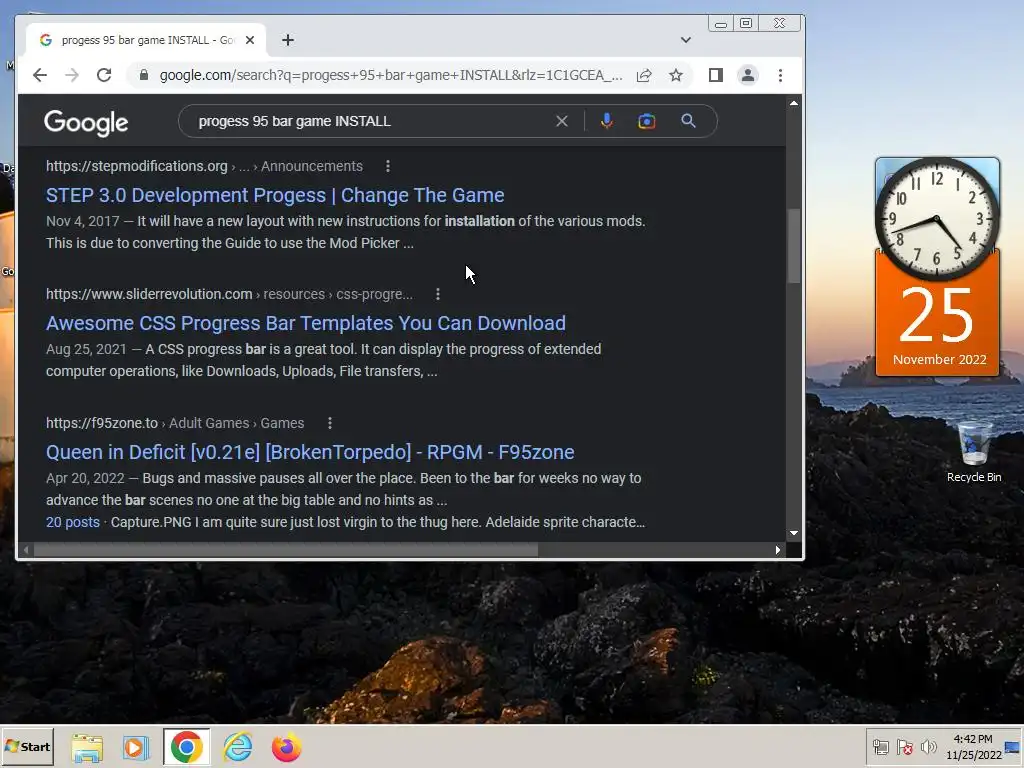Image resolution: width=1024 pixels, height=768 pixels.
Task: Click the Show desktop button
Action: point(1013,747)
